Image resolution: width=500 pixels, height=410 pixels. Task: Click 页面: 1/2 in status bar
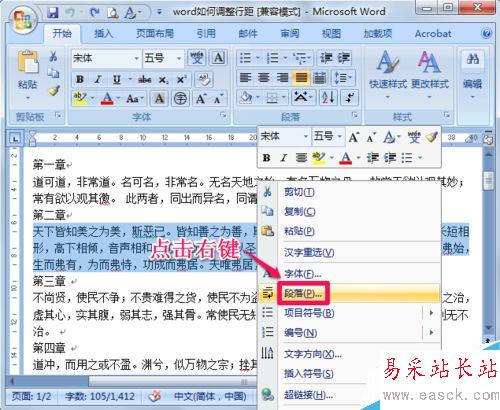click(x=32, y=396)
